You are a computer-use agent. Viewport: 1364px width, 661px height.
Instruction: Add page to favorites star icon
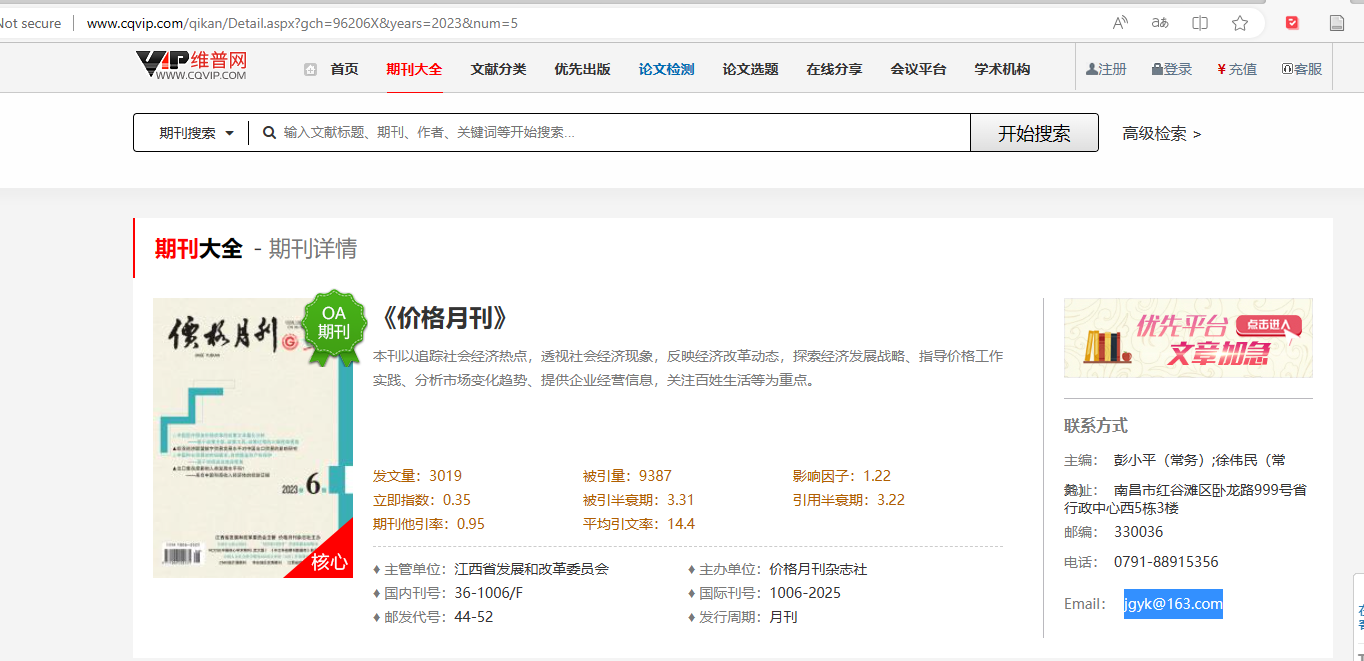1240,23
